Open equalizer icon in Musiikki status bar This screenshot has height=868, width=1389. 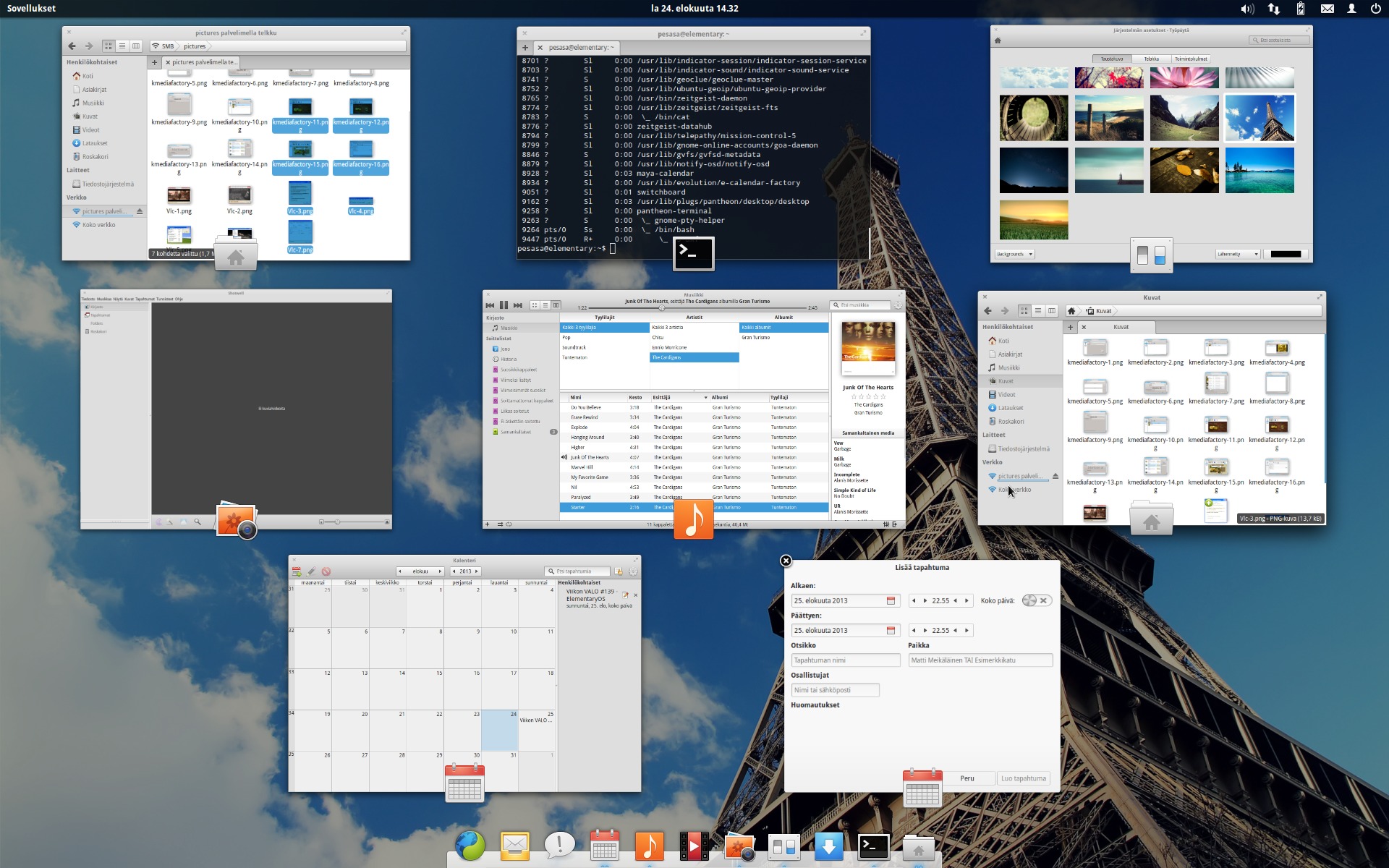pyautogui.click(x=886, y=524)
